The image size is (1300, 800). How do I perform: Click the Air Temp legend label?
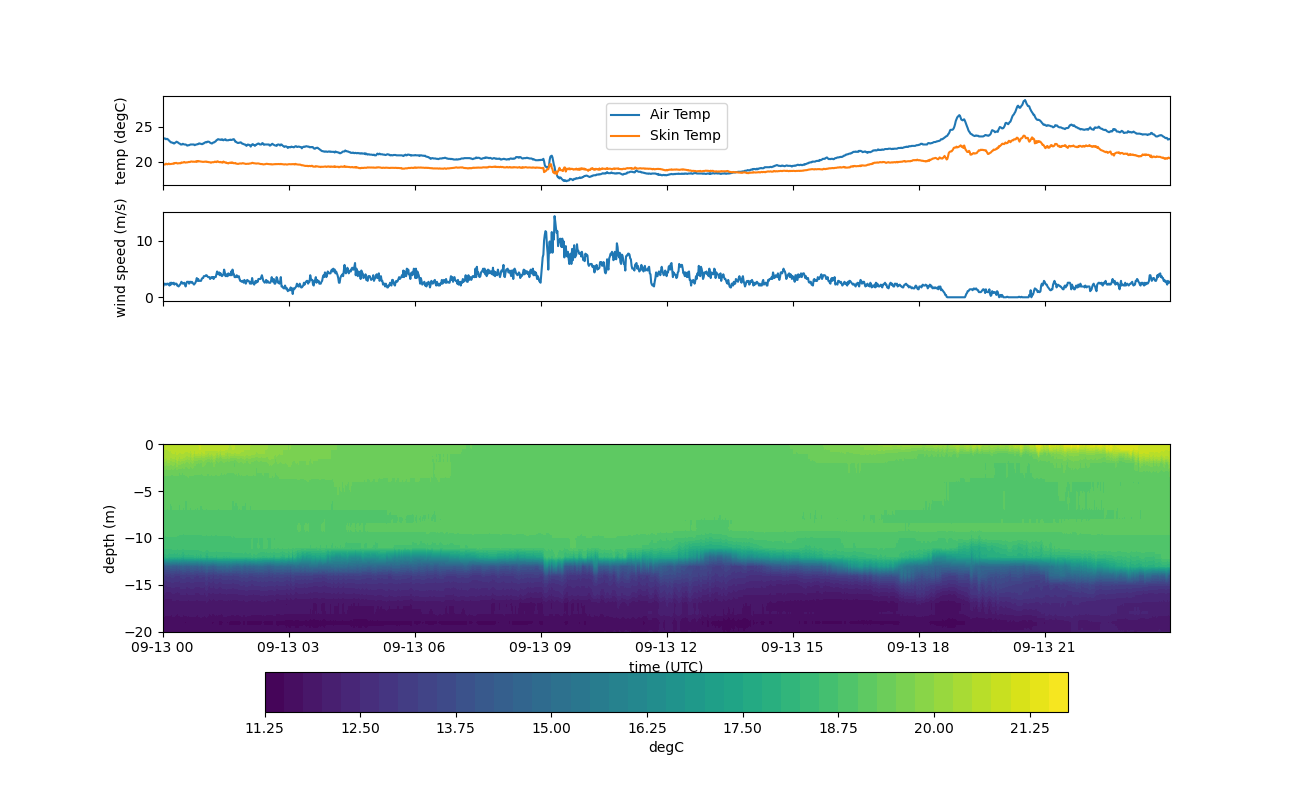pos(680,115)
